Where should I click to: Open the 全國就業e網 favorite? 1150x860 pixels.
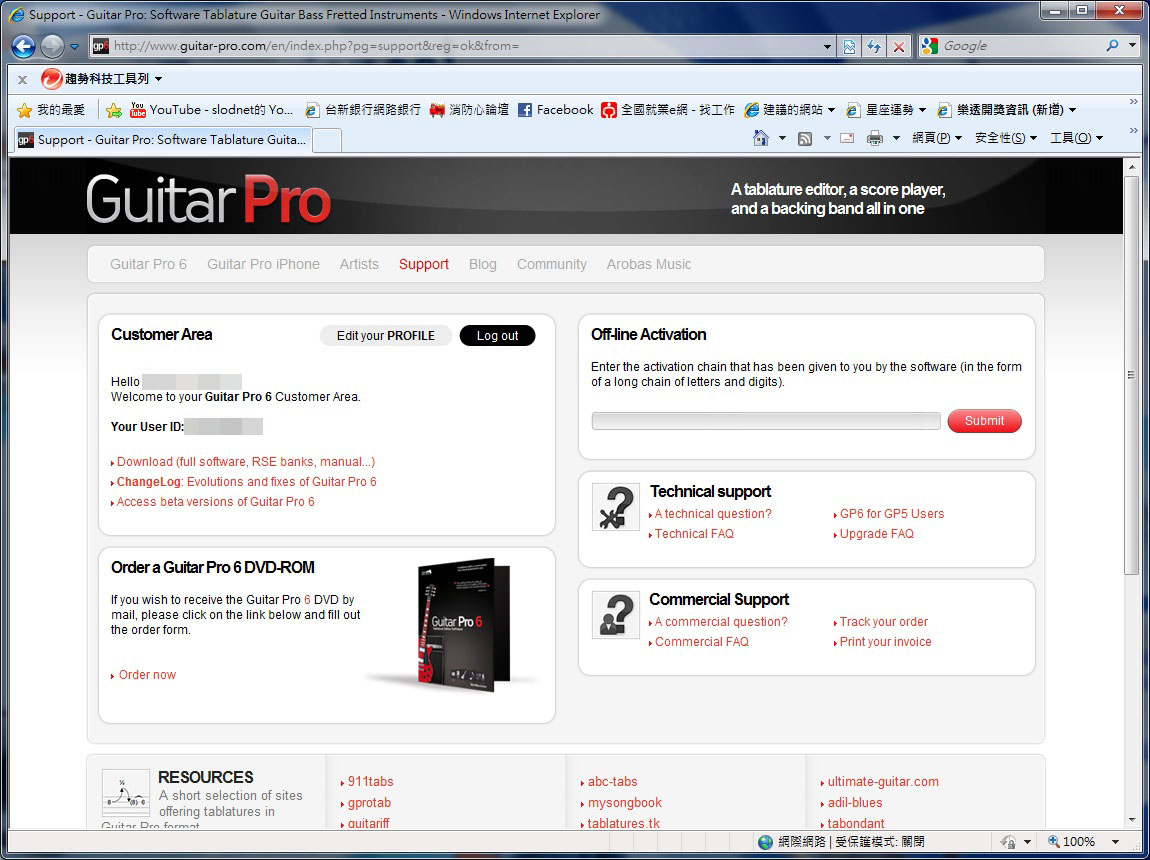667,110
